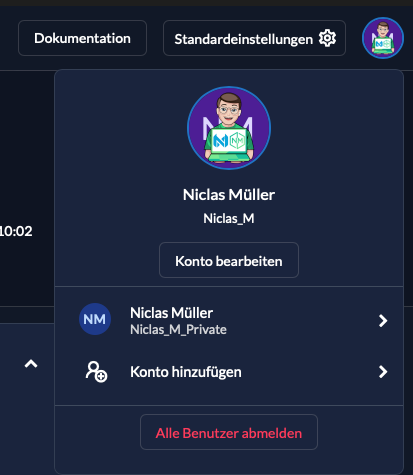
Task: Open the profile avatar in the top bar
Action: (383, 38)
